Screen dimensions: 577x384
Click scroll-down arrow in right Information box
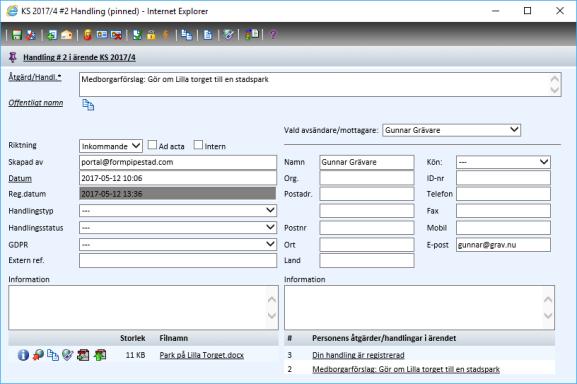pyautogui.click(x=548, y=316)
